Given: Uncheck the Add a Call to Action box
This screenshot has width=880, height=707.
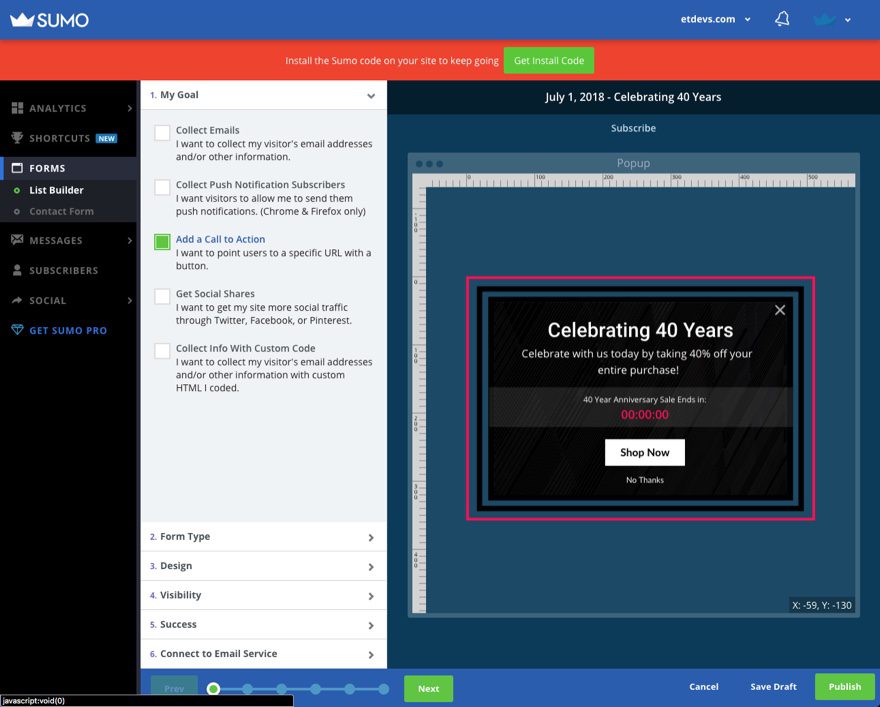Looking at the screenshot, I should pyautogui.click(x=162, y=242).
